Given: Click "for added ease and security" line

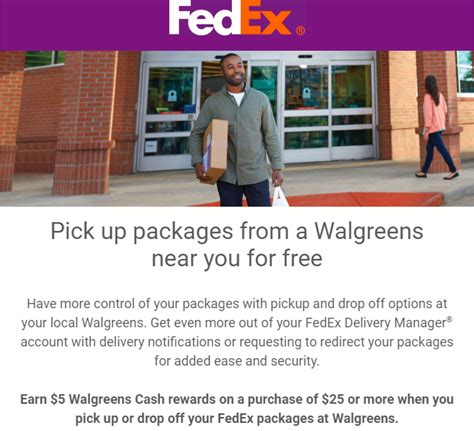Looking at the screenshot, I should 237,361.
